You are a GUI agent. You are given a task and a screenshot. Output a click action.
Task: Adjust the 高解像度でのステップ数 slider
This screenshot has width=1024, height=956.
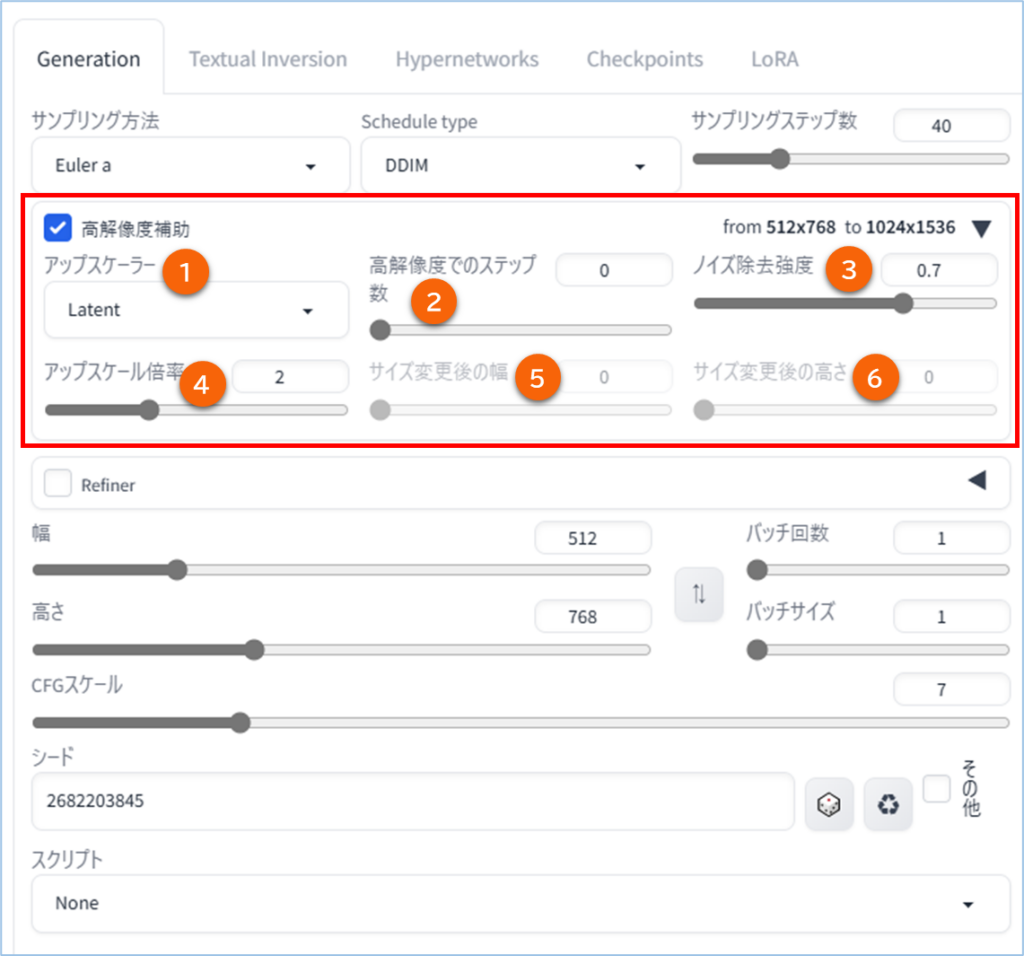point(520,330)
